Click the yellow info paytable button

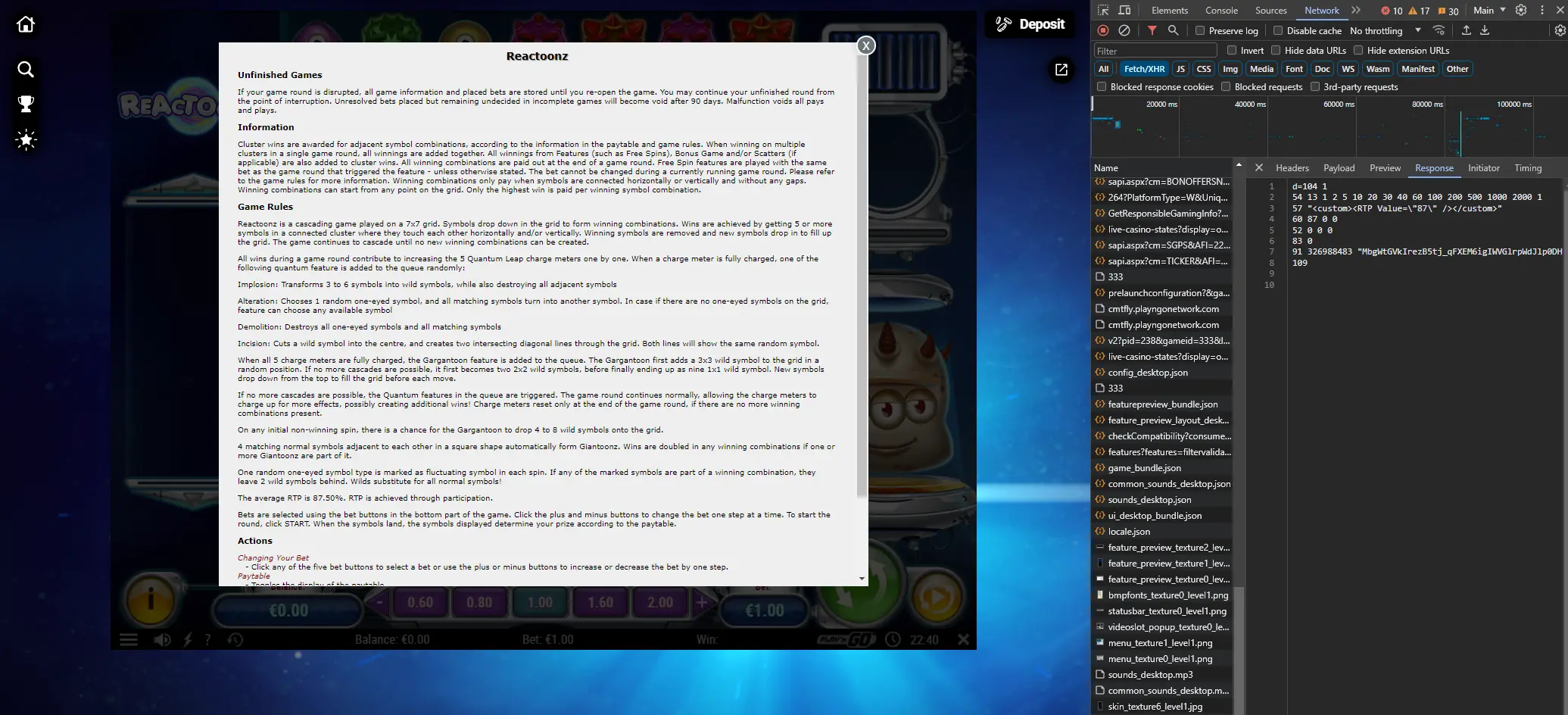point(151,601)
